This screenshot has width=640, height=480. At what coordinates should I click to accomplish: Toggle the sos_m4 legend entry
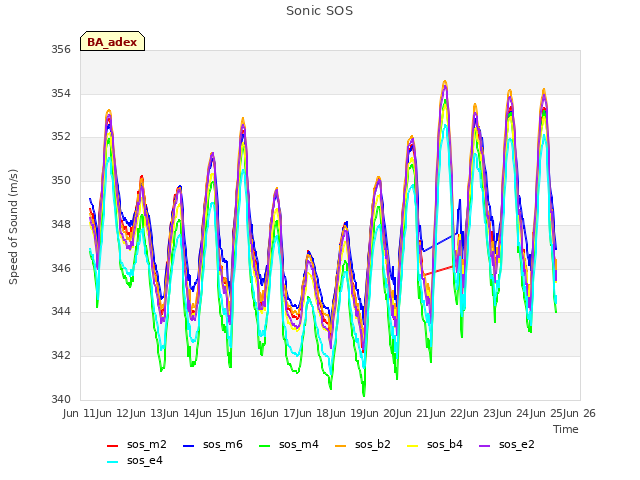point(289,444)
